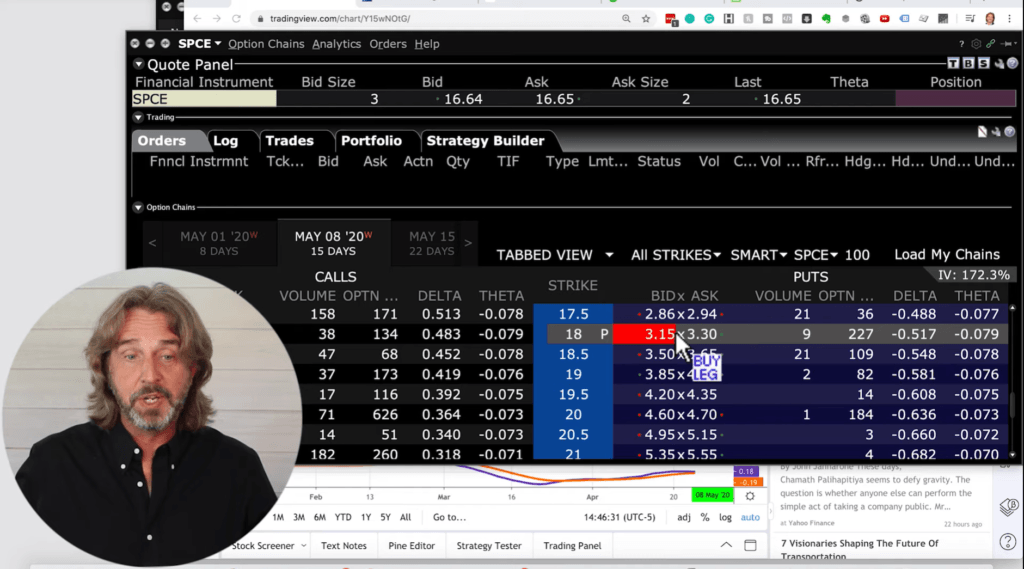The height and width of the screenshot is (569, 1024).
Task: Select the MAY 15 expiry
Action: (432, 243)
